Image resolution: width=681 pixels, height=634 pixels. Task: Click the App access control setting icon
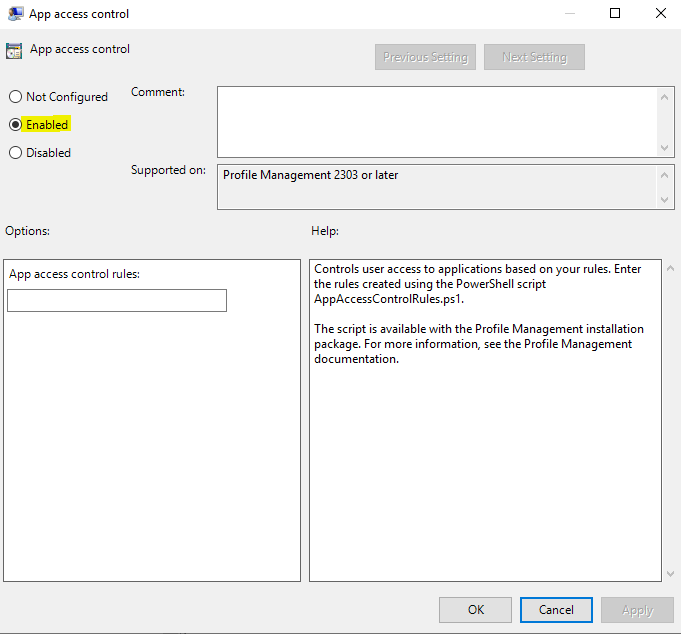[x=15, y=51]
